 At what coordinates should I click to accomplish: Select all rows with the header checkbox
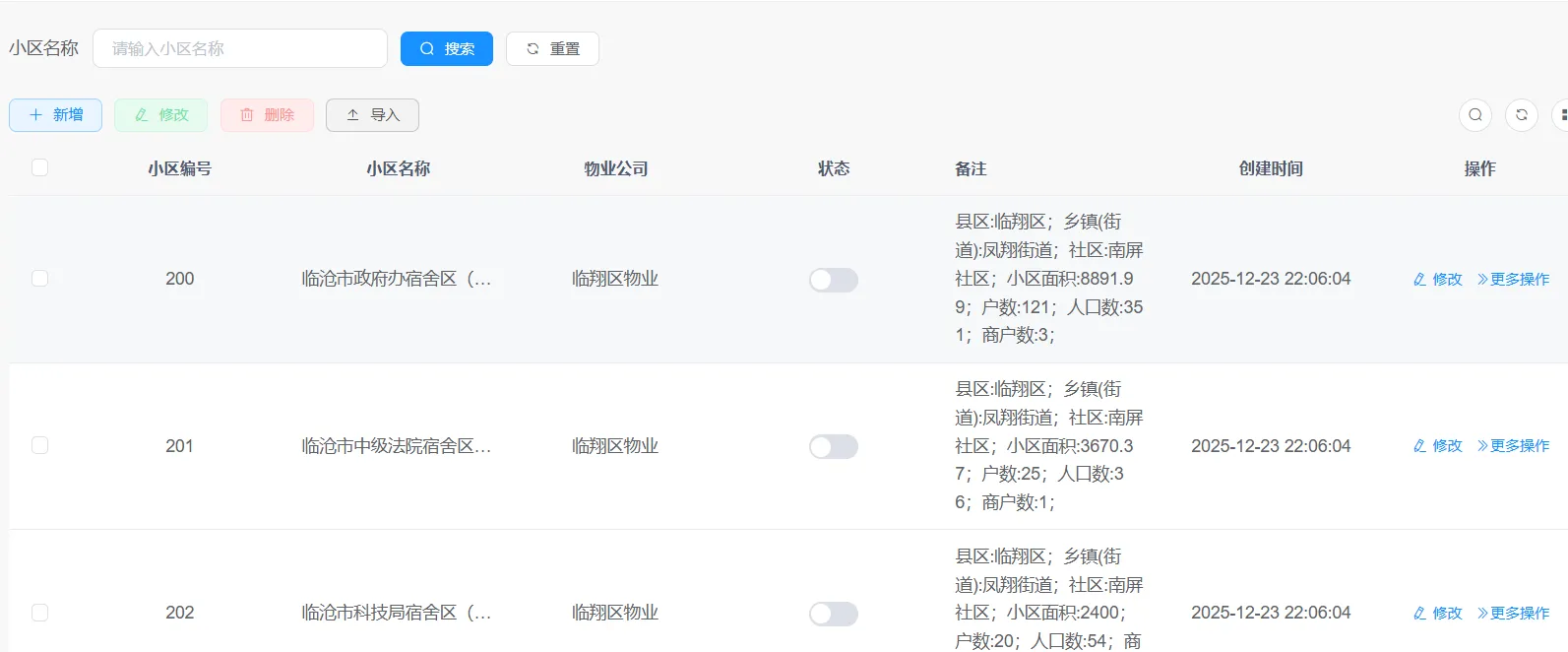click(40, 167)
